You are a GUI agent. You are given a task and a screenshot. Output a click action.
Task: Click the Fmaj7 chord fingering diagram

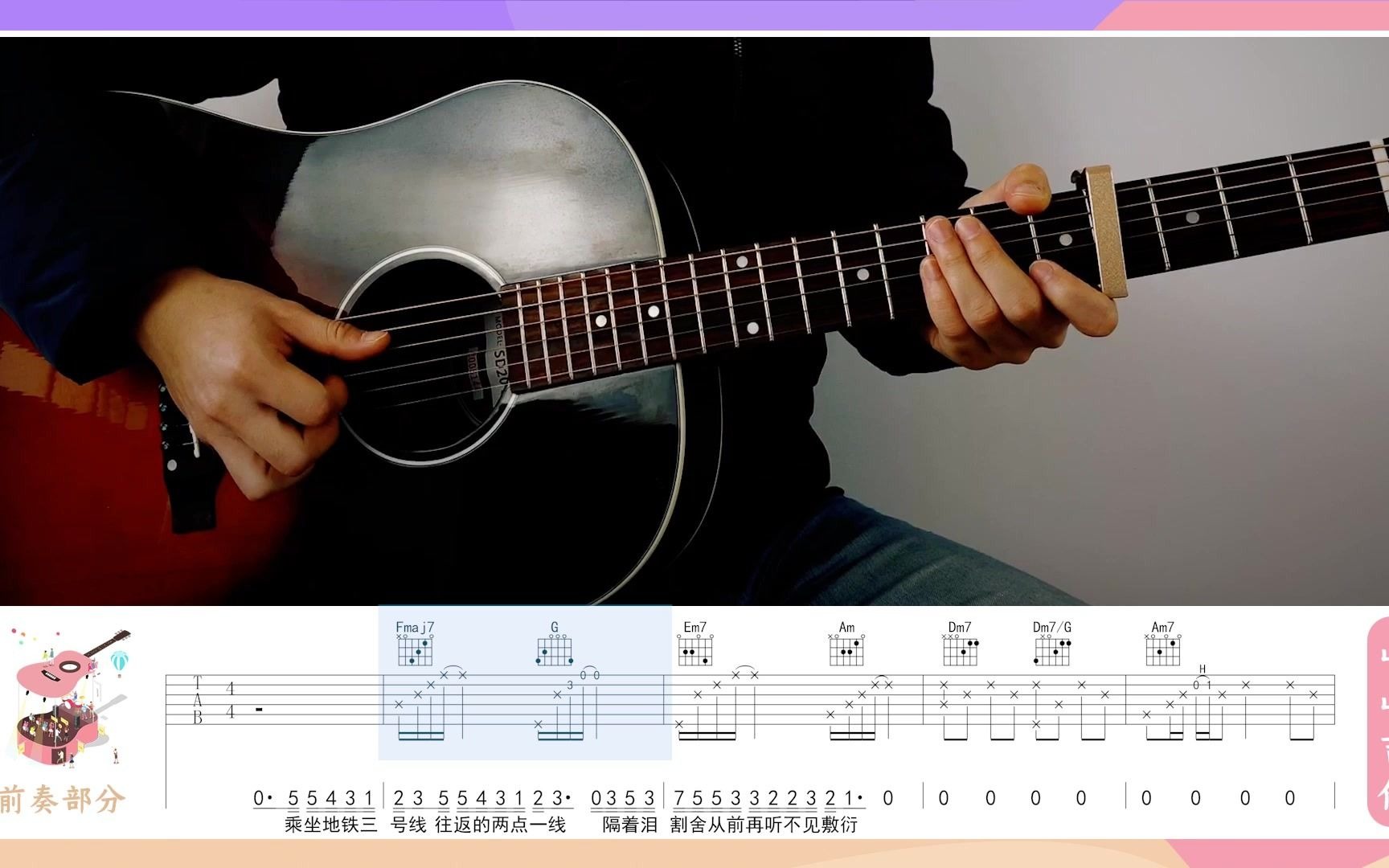click(x=415, y=649)
